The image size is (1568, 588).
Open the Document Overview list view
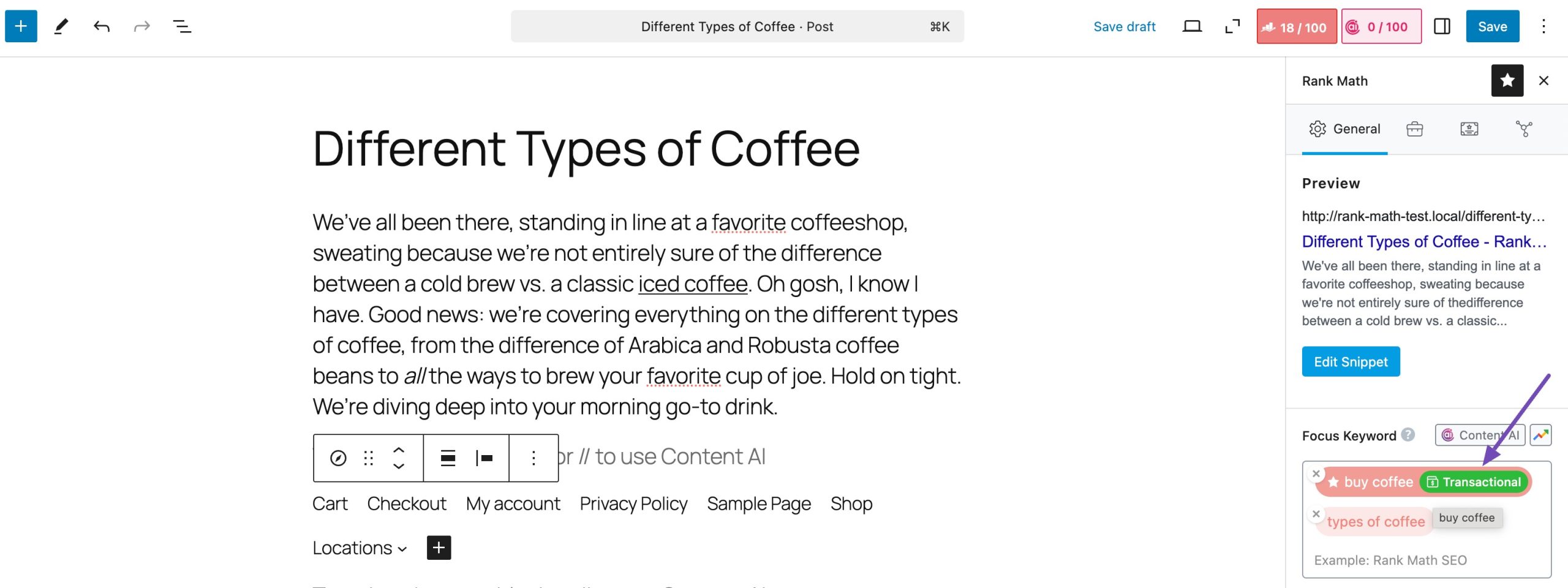point(182,26)
